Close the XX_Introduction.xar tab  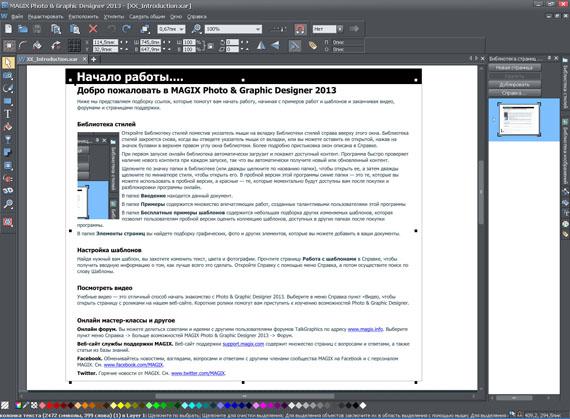tap(84, 59)
